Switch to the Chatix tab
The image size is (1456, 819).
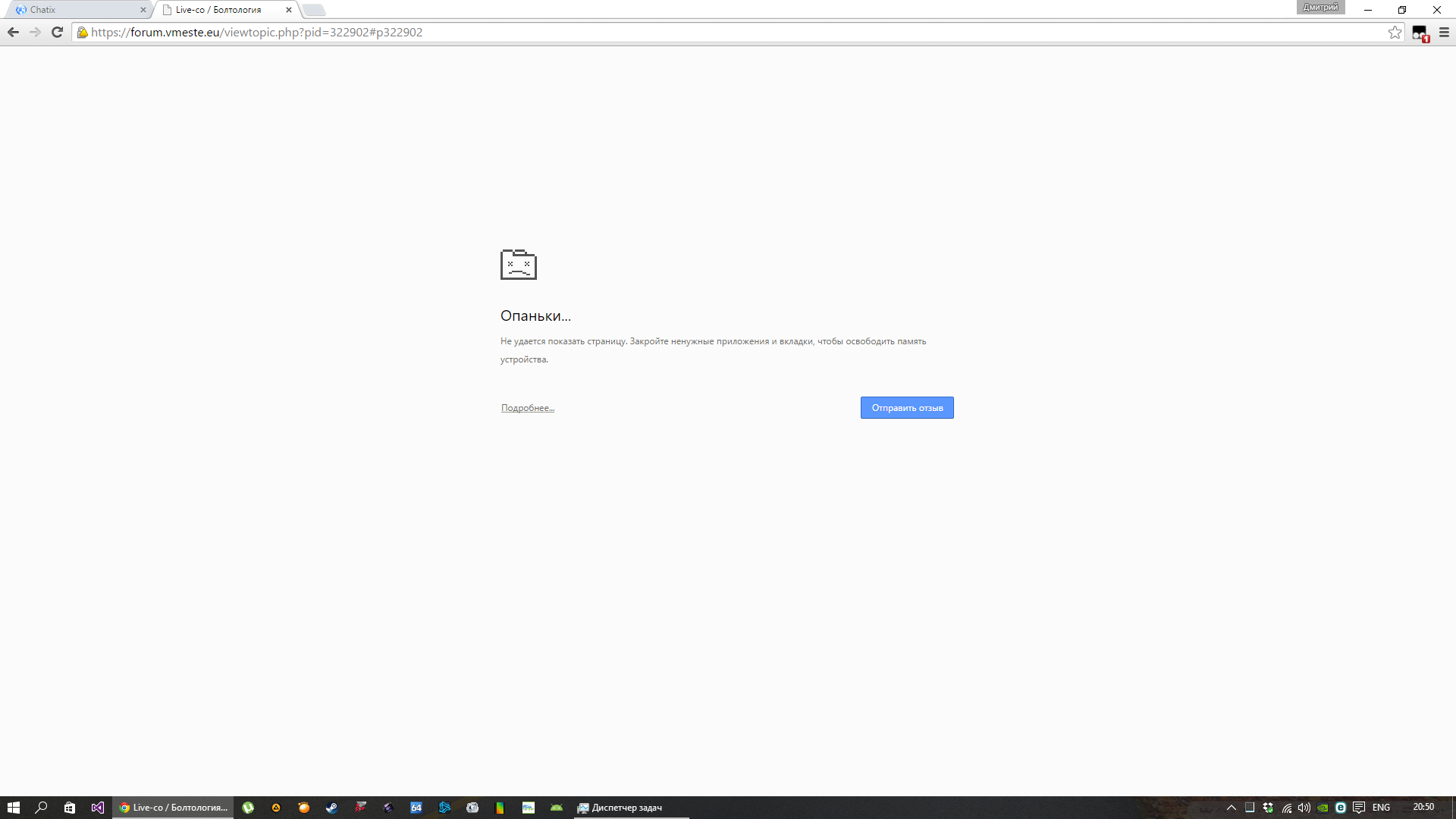(x=76, y=10)
